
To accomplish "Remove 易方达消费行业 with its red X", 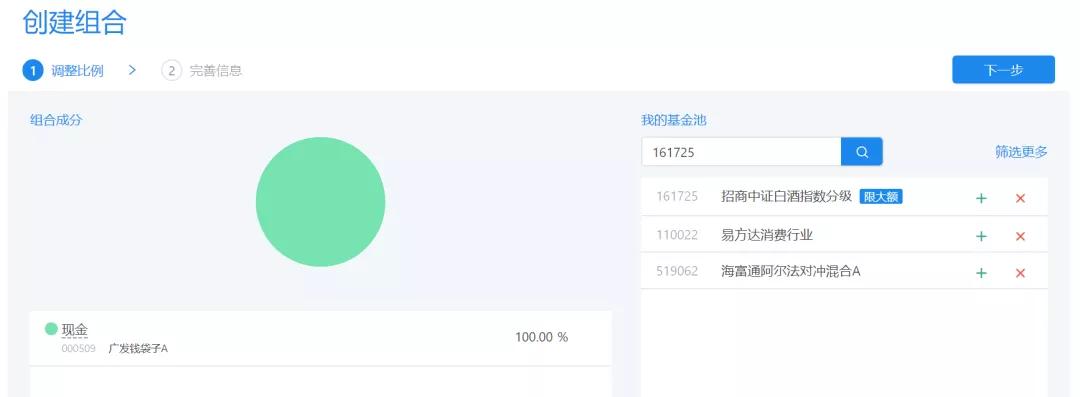I will 1021,236.
